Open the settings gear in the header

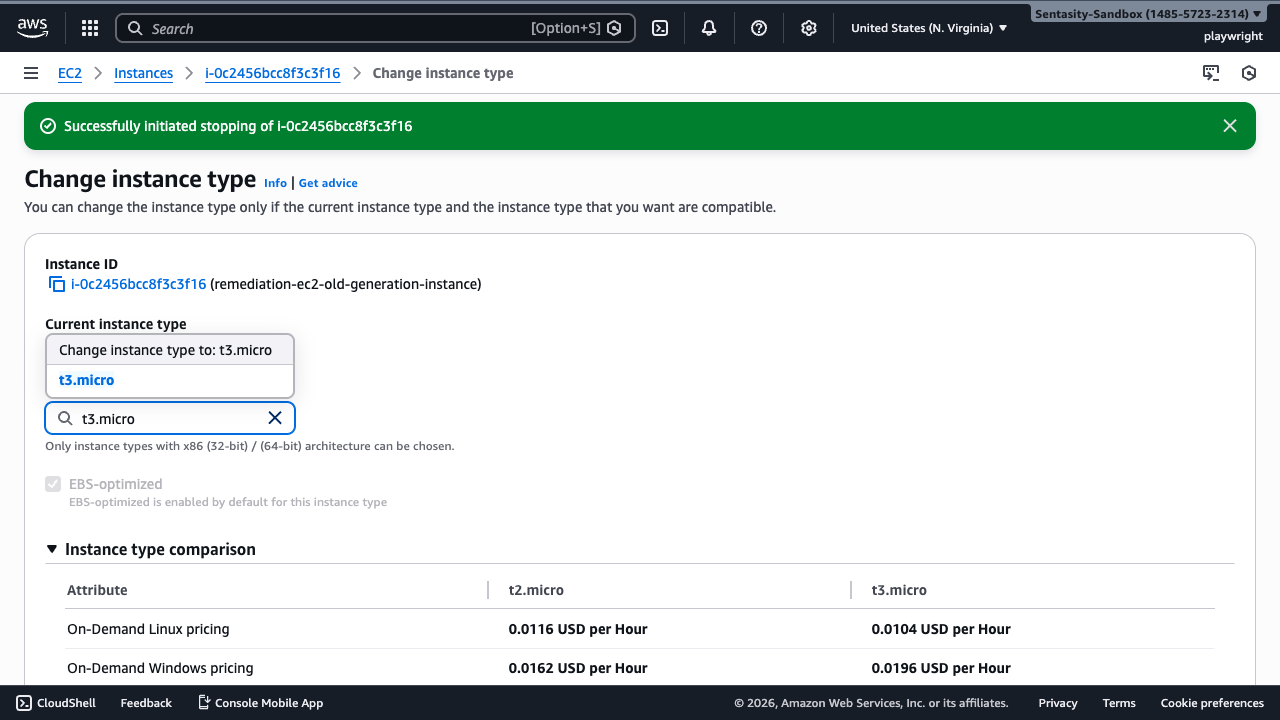tap(809, 28)
